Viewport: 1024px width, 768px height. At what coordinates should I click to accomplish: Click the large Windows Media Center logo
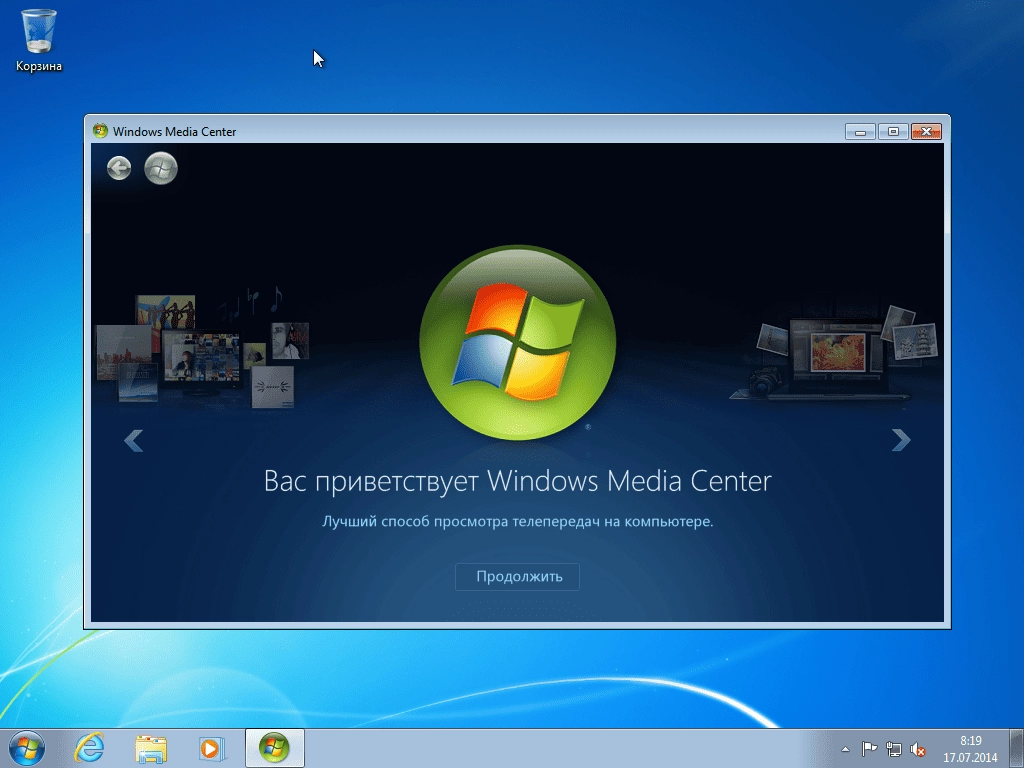tap(518, 342)
